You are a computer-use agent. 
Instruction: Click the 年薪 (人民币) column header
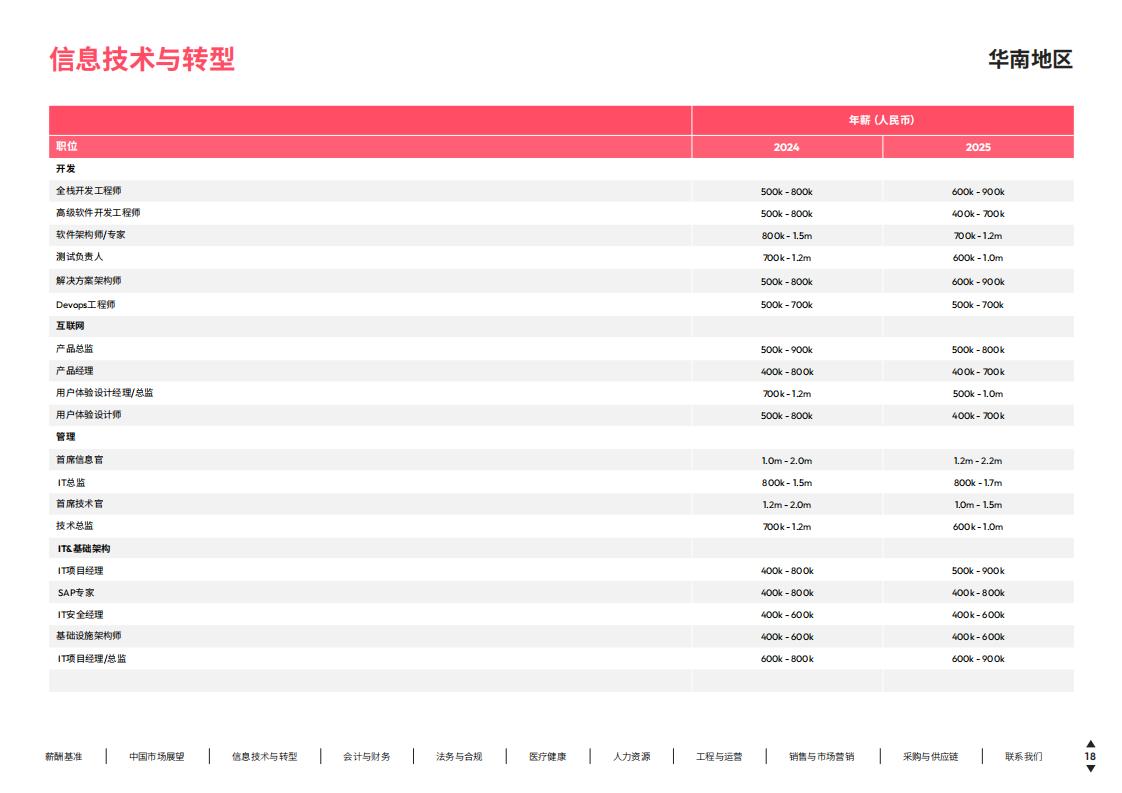tap(882, 120)
